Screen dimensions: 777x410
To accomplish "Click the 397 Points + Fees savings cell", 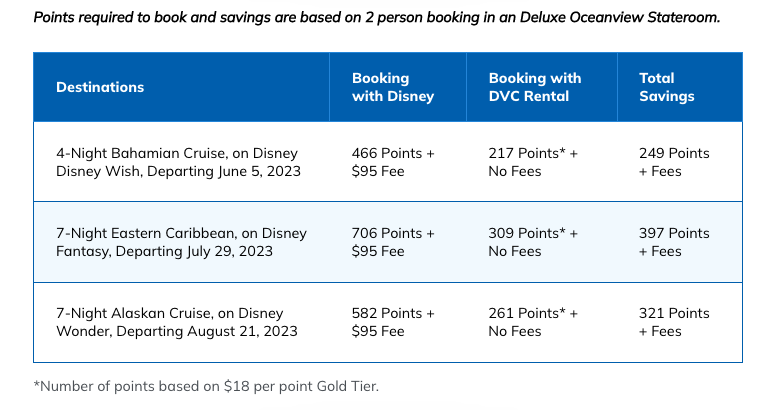I will 674,242.
